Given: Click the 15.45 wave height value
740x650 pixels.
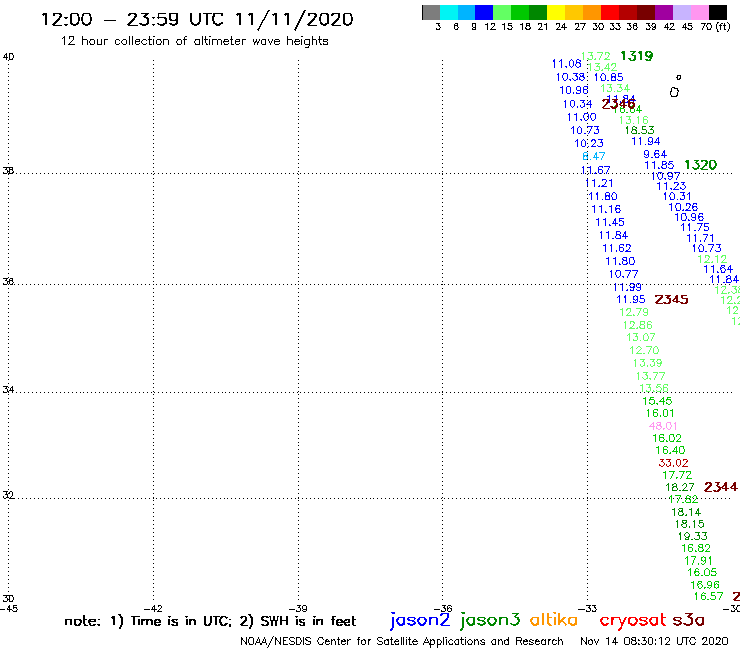Looking at the screenshot, I should 657,401.
